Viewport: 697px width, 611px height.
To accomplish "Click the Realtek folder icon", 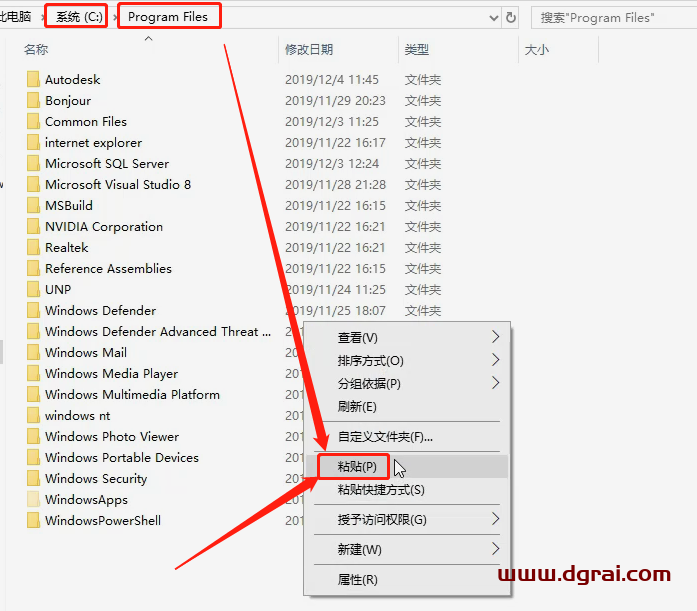I will click(33, 248).
